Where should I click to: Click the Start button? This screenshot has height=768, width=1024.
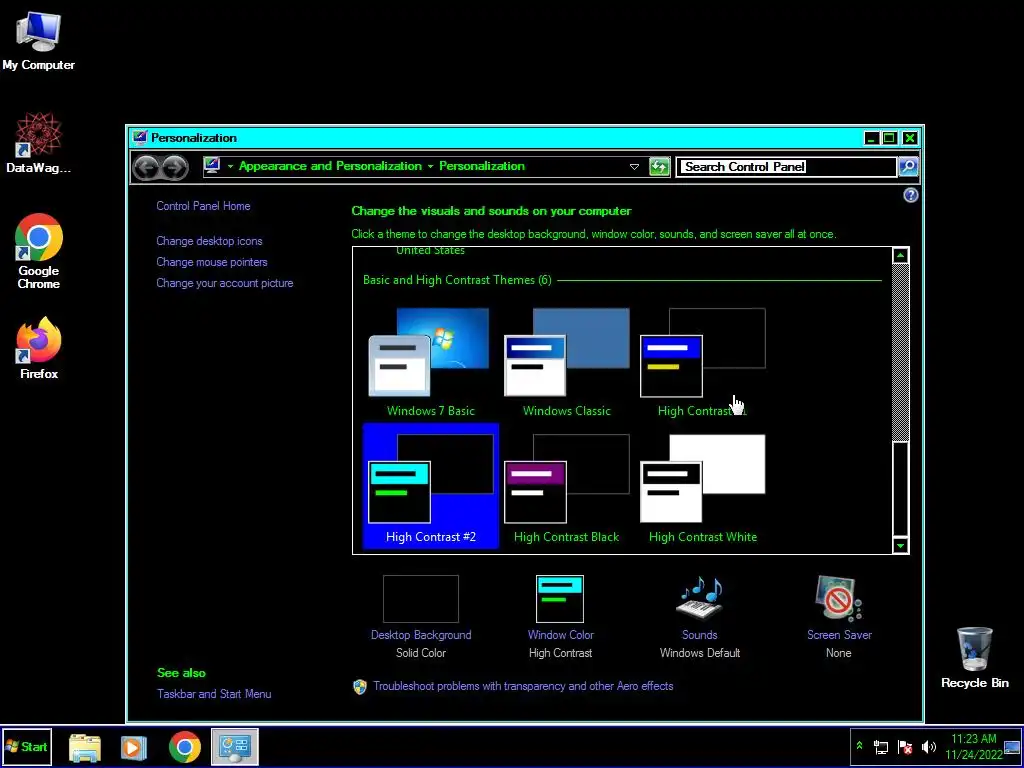pos(26,746)
